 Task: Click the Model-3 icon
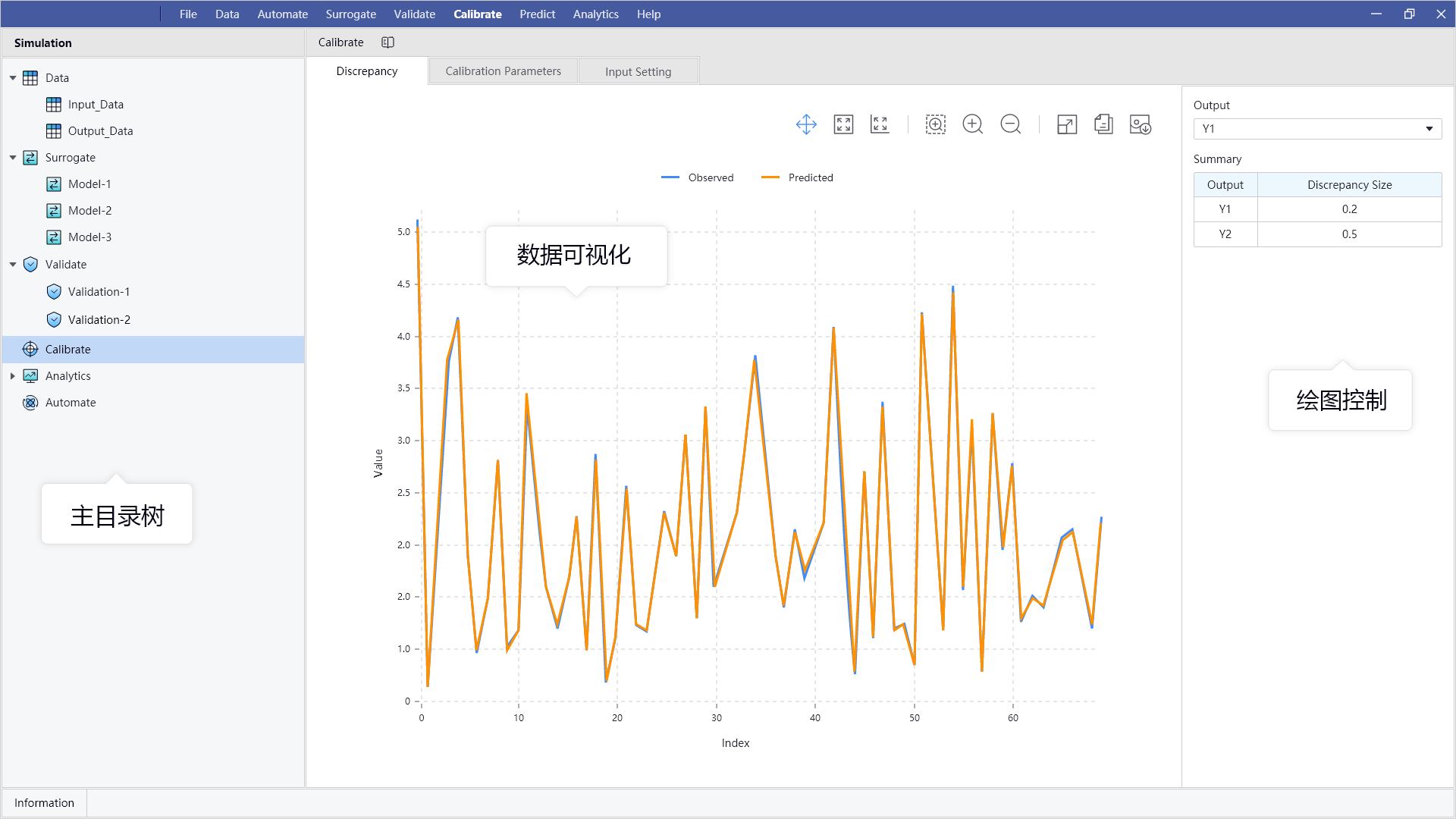click(x=54, y=237)
